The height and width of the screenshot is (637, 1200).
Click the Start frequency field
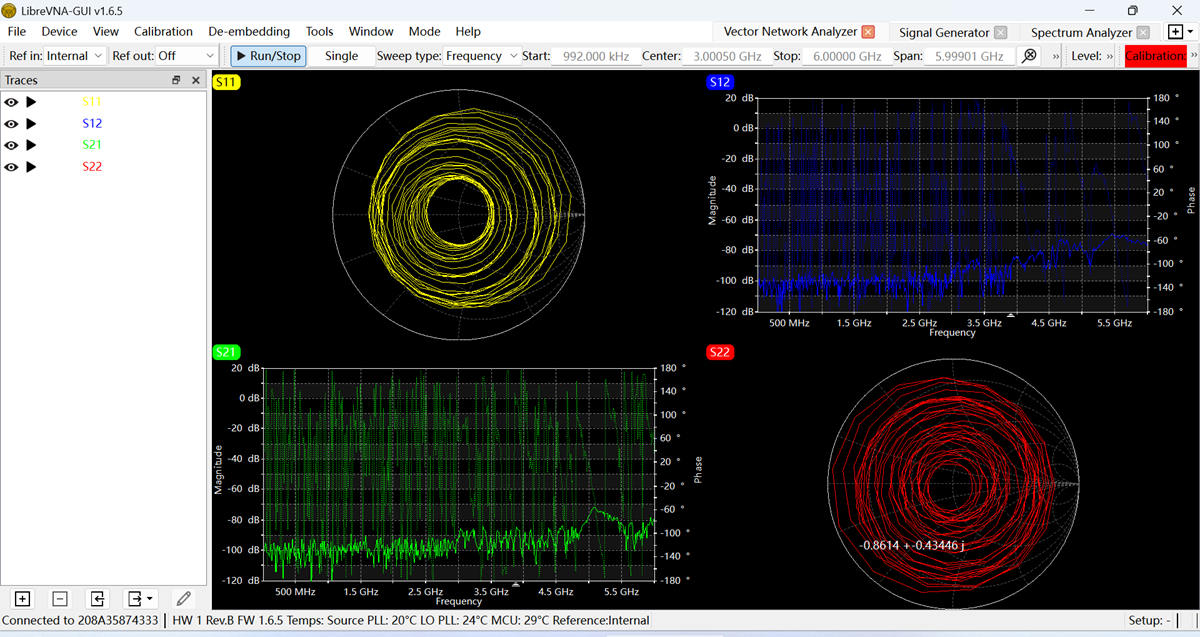[594, 56]
